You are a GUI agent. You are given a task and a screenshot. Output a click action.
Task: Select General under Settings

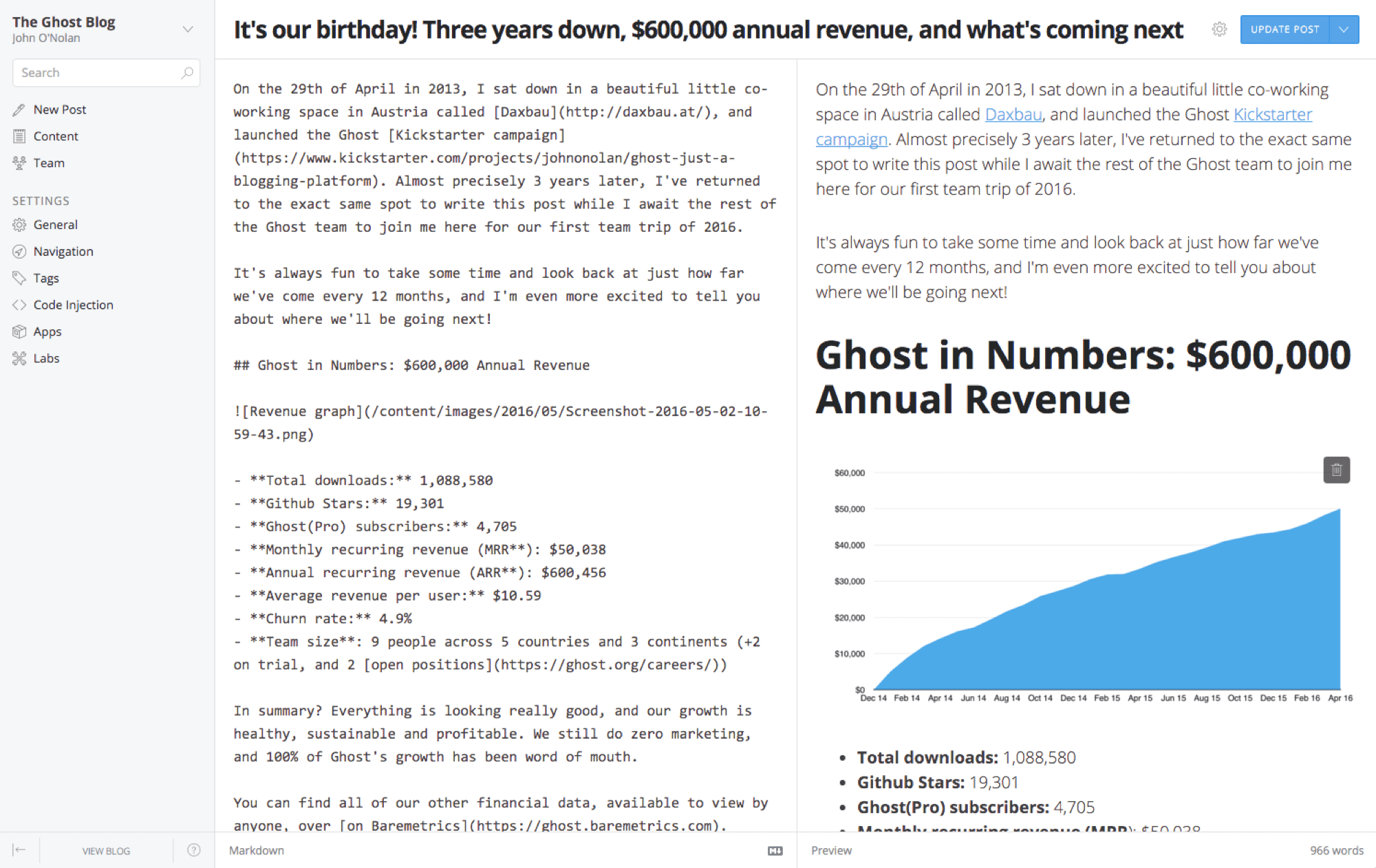point(55,224)
